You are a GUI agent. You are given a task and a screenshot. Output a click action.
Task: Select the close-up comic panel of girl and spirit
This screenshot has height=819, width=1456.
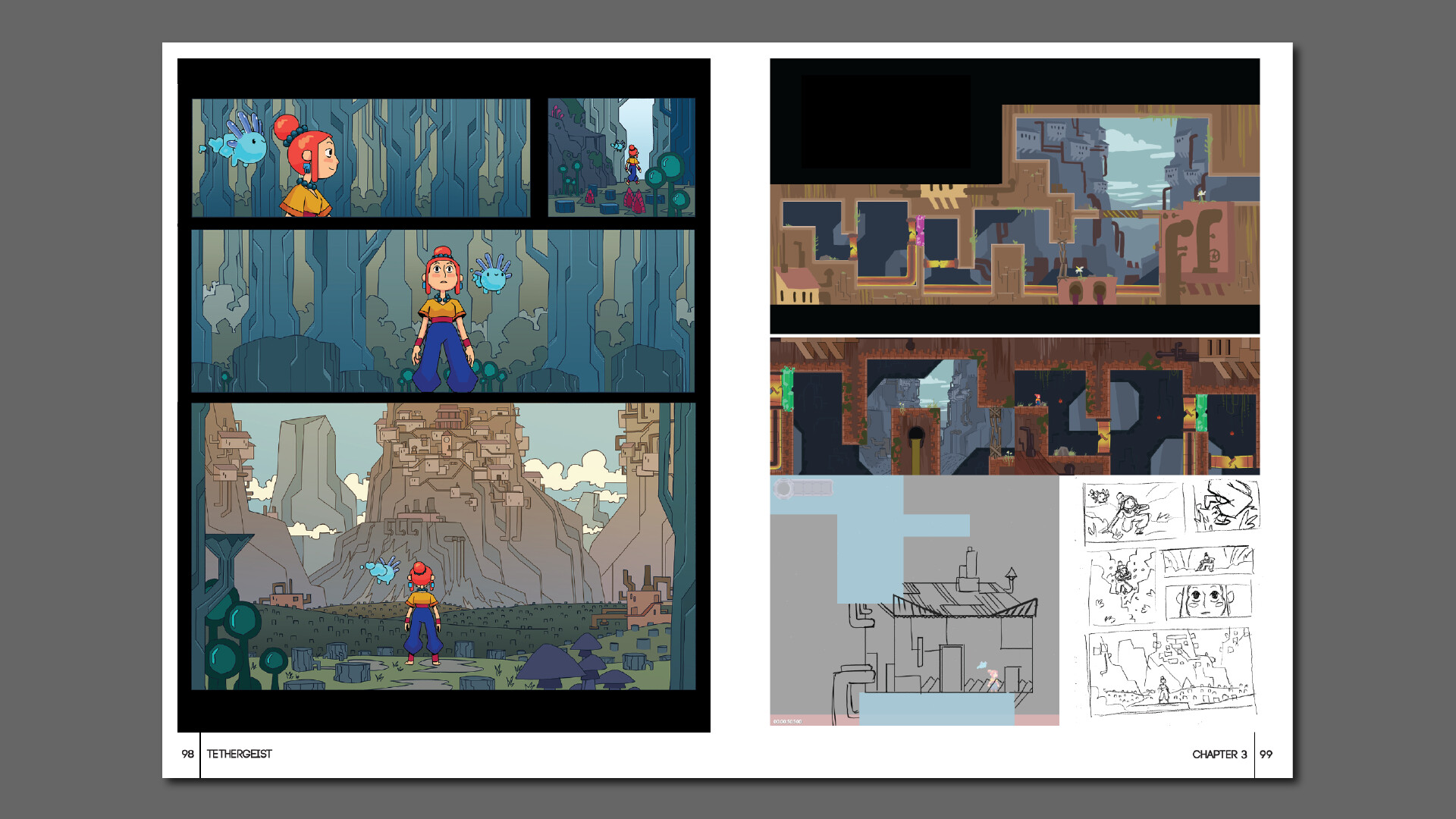pyautogui.click(x=361, y=158)
